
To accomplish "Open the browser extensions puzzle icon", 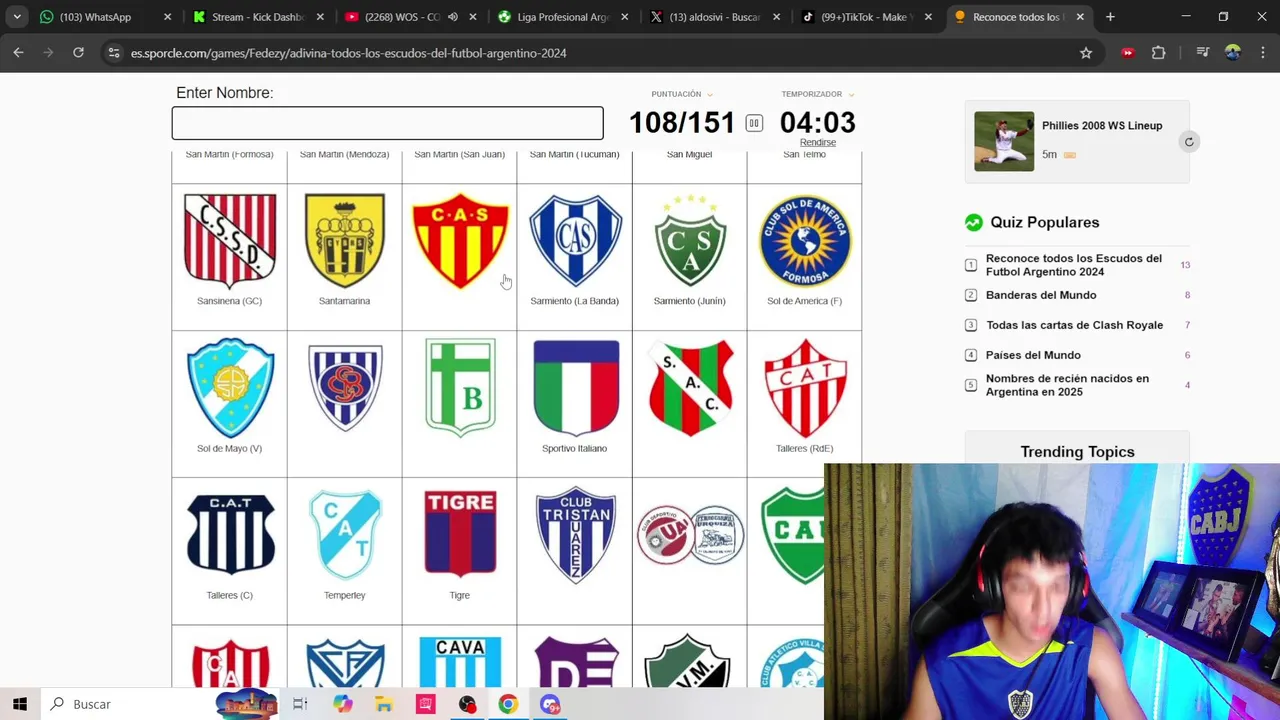I will tap(1158, 53).
